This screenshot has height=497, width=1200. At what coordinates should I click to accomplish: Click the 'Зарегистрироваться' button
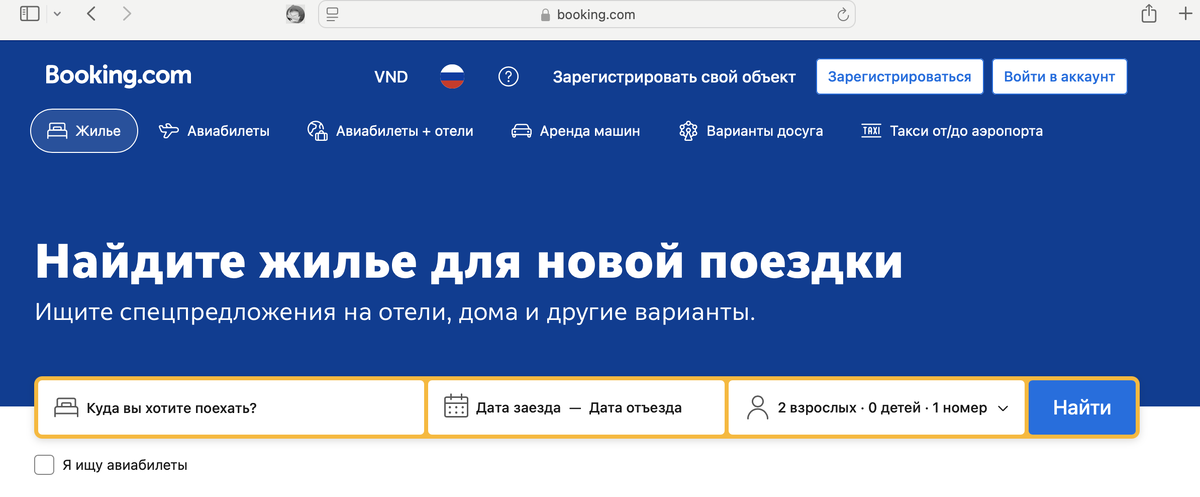[x=900, y=77]
